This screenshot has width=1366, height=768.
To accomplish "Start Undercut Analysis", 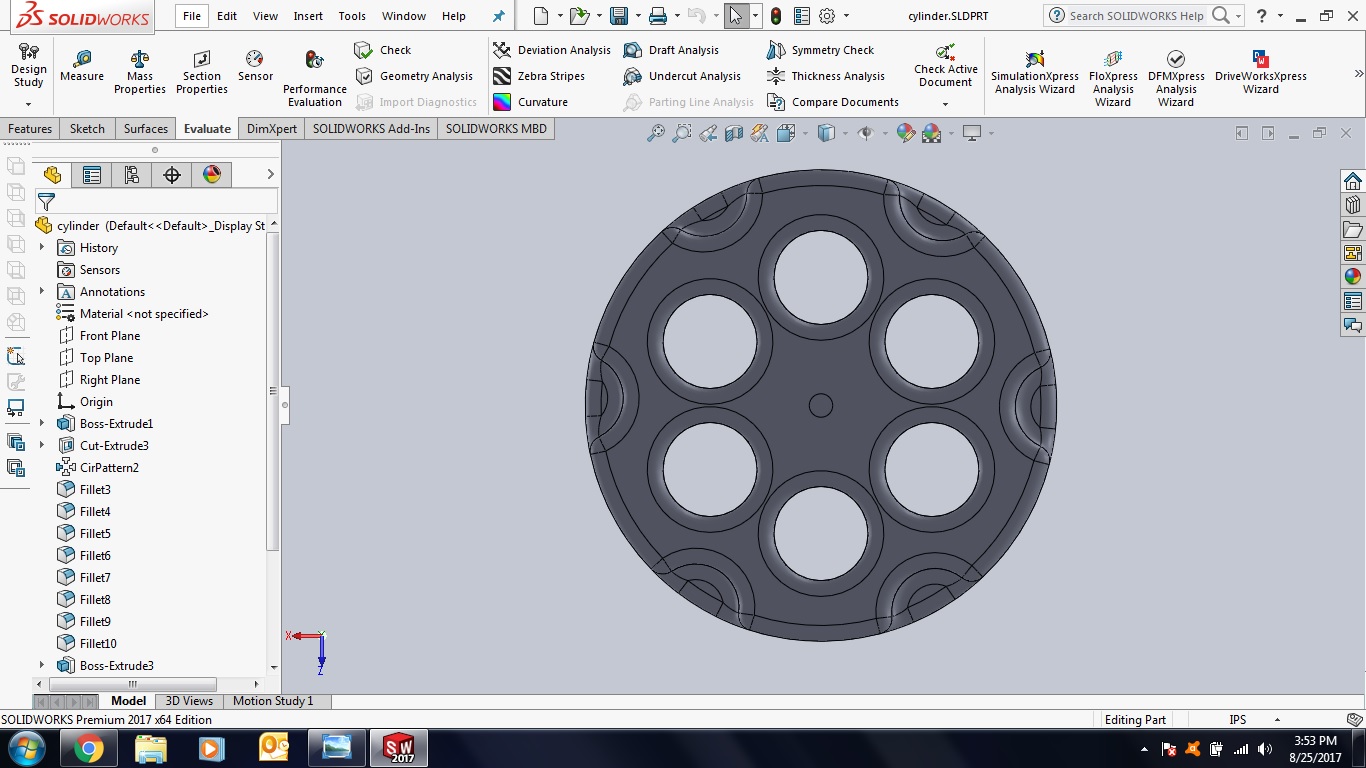I will pos(682,76).
